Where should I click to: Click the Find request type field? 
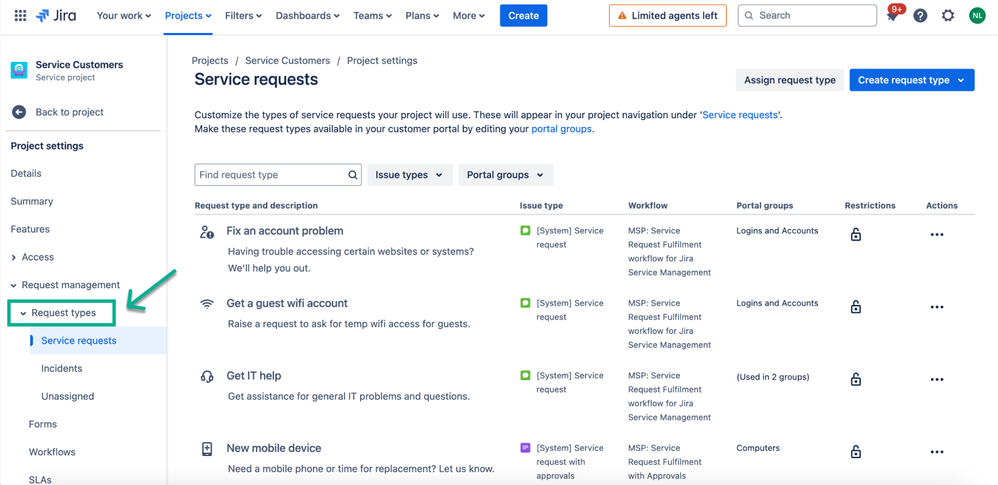coord(278,175)
